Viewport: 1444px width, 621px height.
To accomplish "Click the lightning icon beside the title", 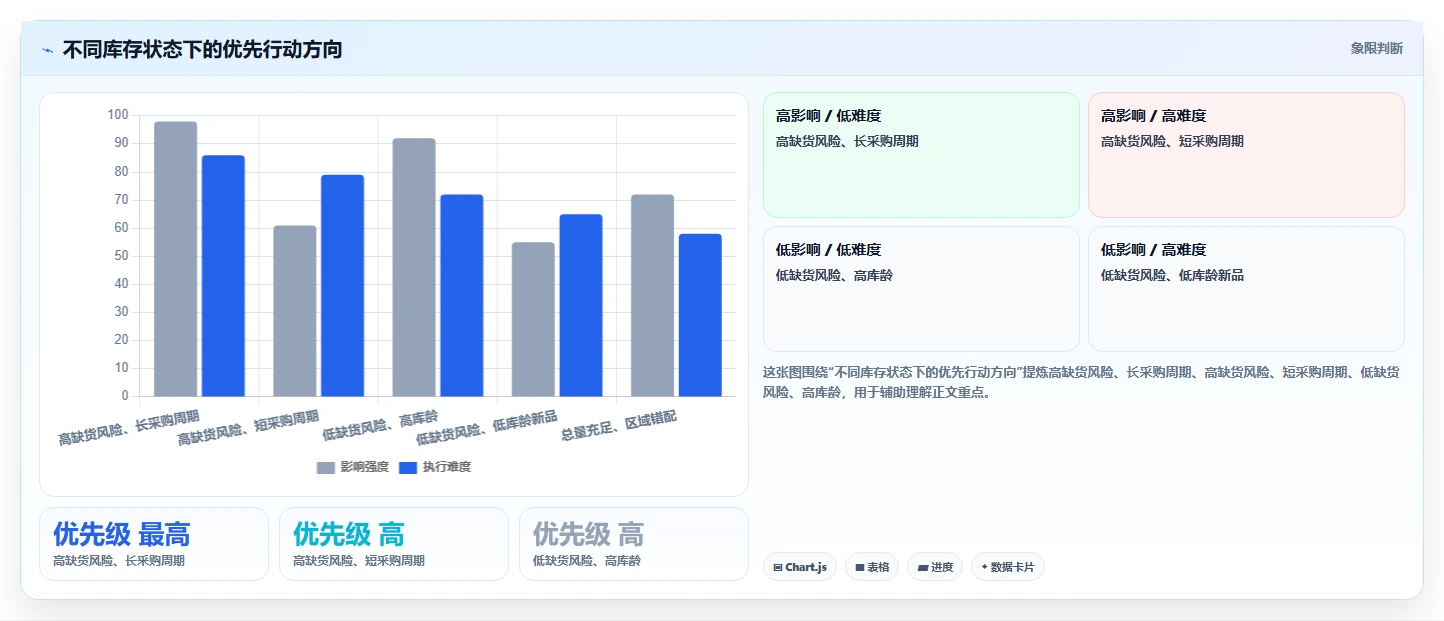I will click(47, 50).
